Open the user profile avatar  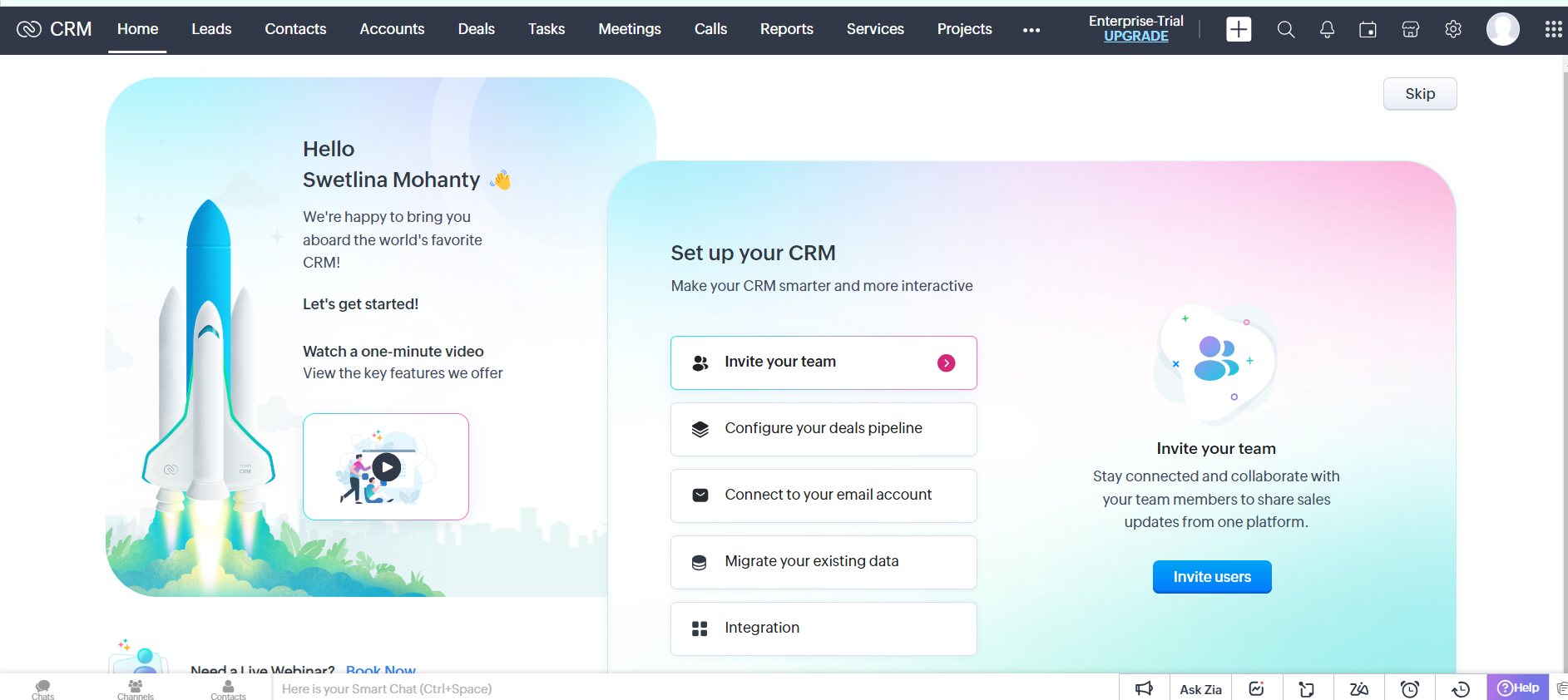[1503, 29]
